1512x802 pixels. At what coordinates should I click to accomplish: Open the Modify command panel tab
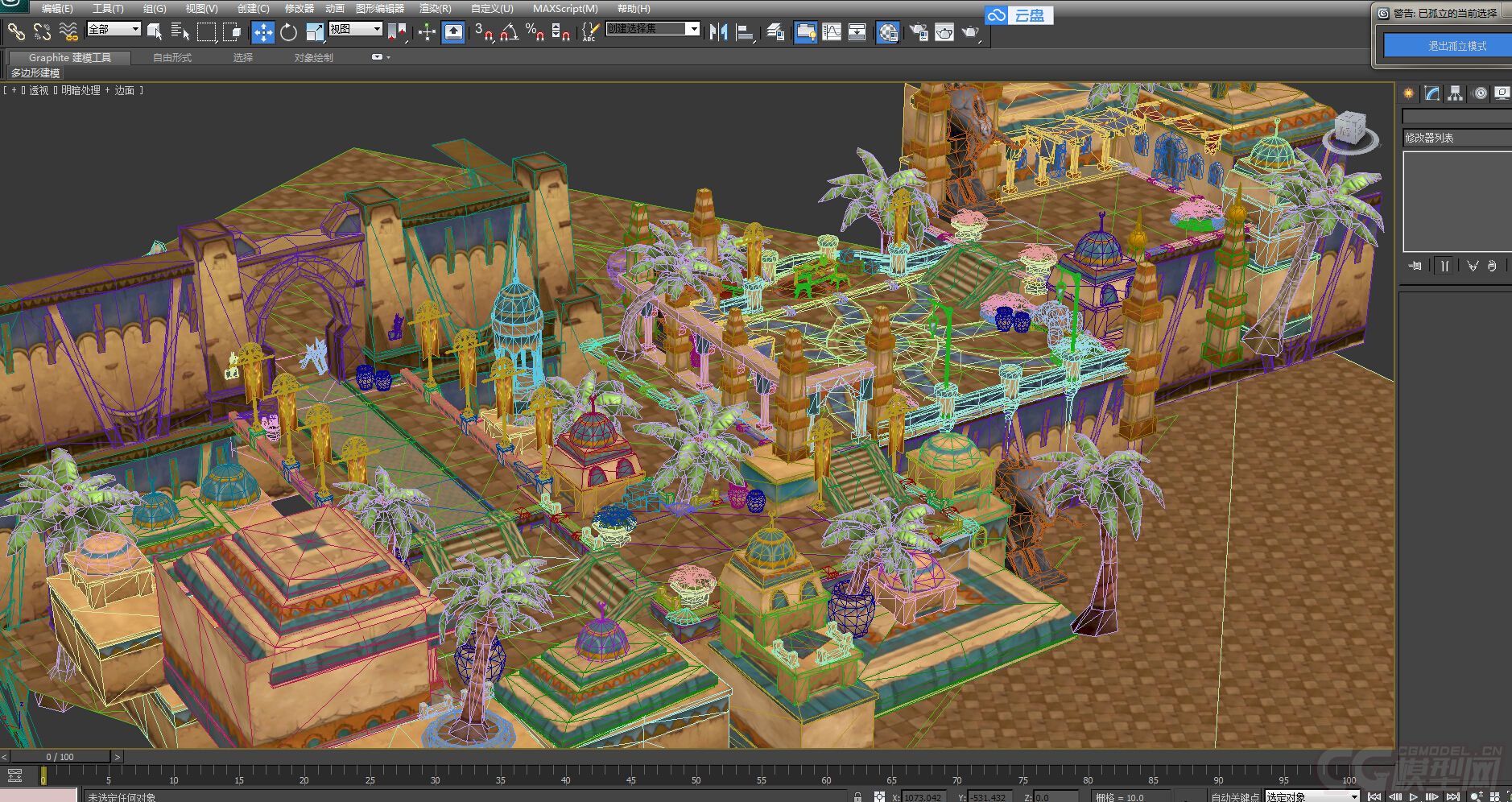coord(1431,93)
